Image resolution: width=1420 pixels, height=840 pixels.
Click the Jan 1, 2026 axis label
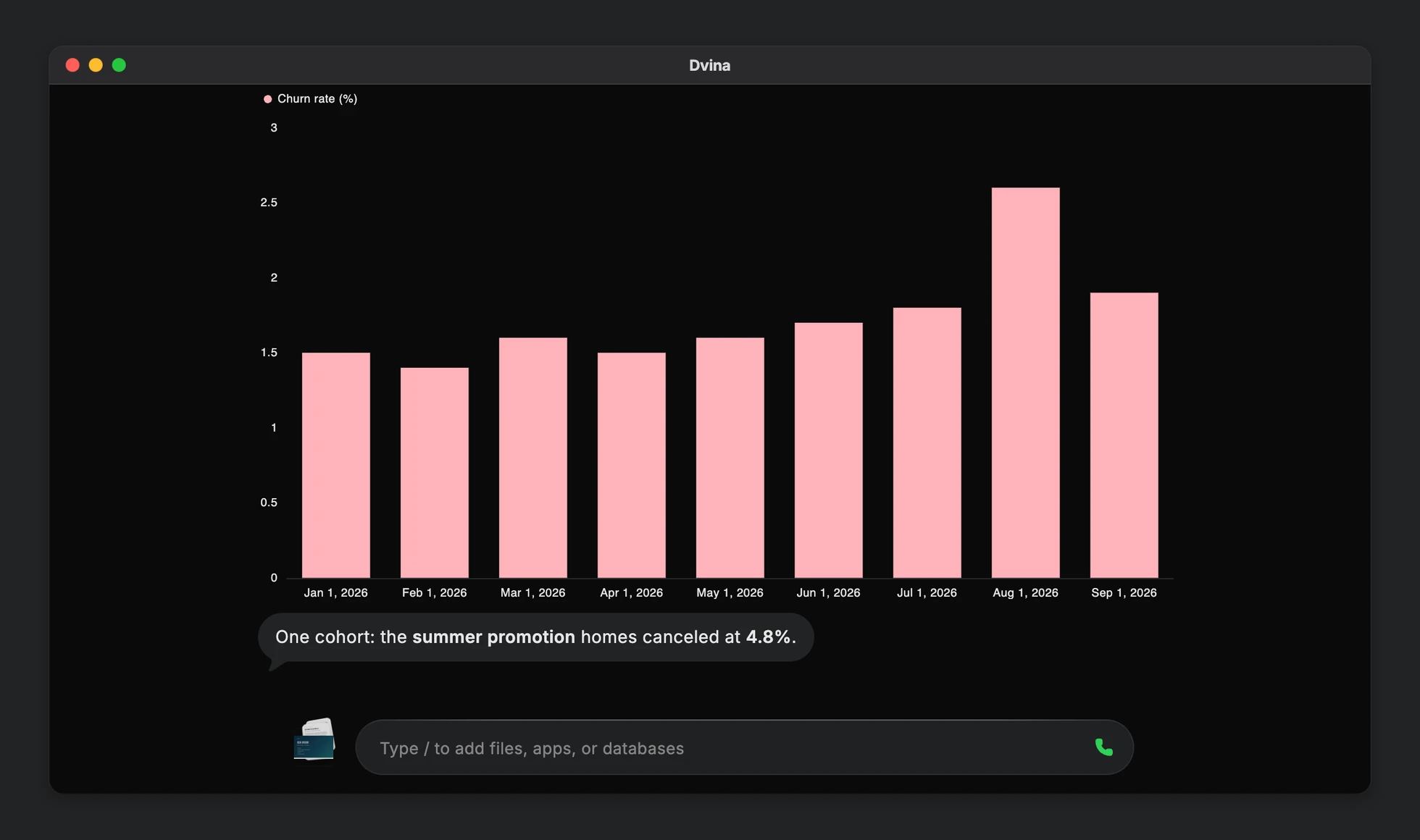[335, 592]
